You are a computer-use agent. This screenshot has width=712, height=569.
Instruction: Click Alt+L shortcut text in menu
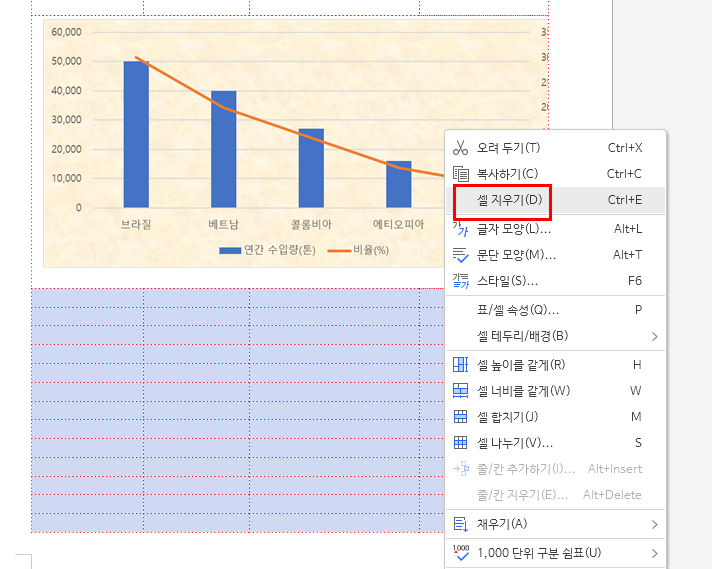click(x=628, y=229)
